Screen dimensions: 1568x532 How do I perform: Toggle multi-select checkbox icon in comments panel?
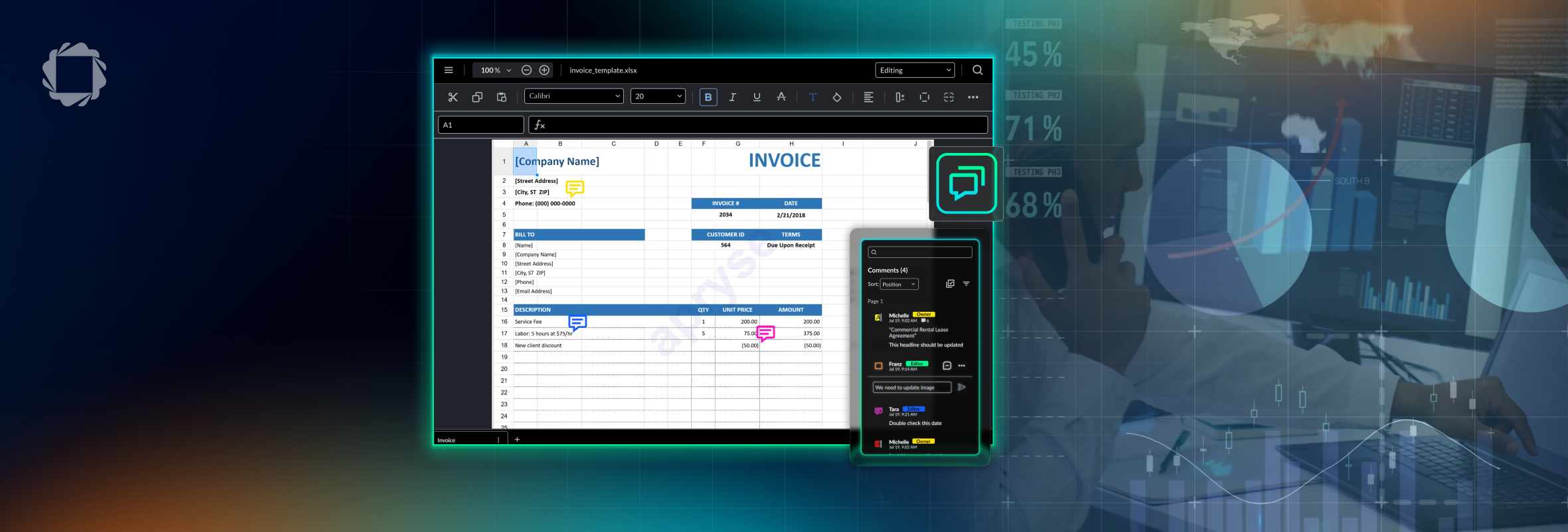pyautogui.click(x=950, y=284)
